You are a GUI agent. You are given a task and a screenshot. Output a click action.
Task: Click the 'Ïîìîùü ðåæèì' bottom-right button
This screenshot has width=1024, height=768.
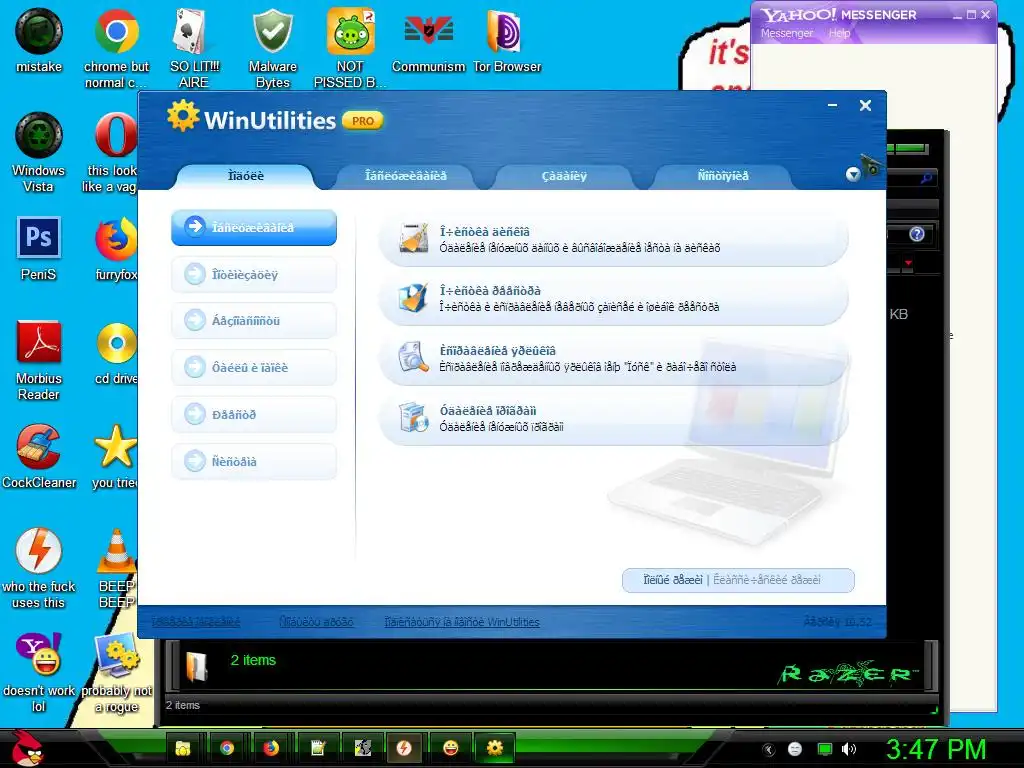[x=673, y=580]
